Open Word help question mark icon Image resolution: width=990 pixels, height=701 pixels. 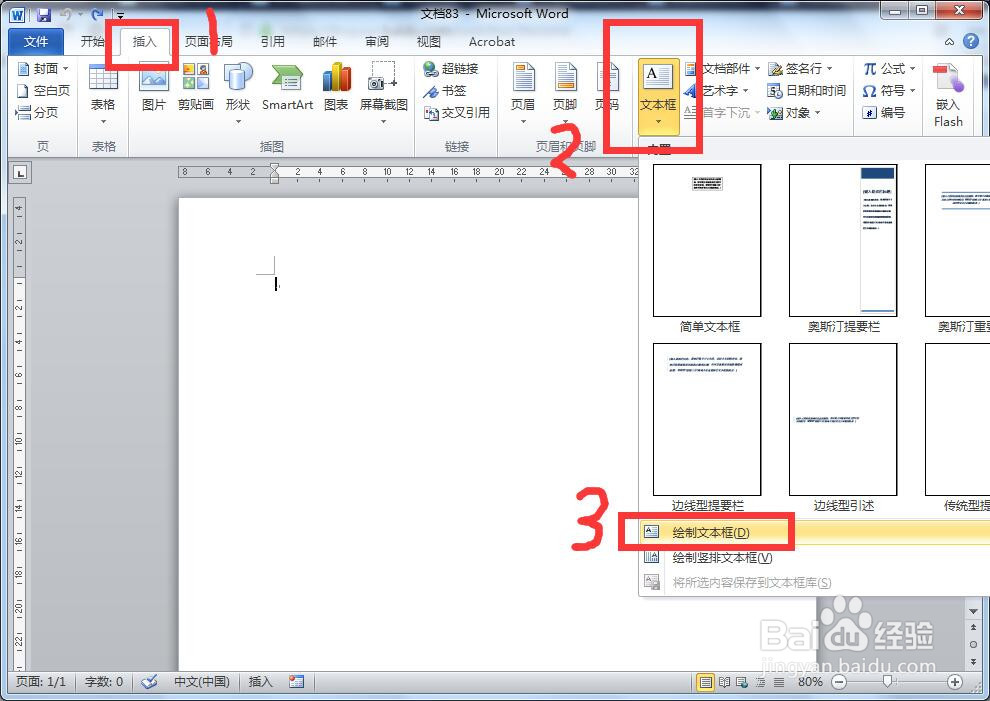(x=971, y=42)
